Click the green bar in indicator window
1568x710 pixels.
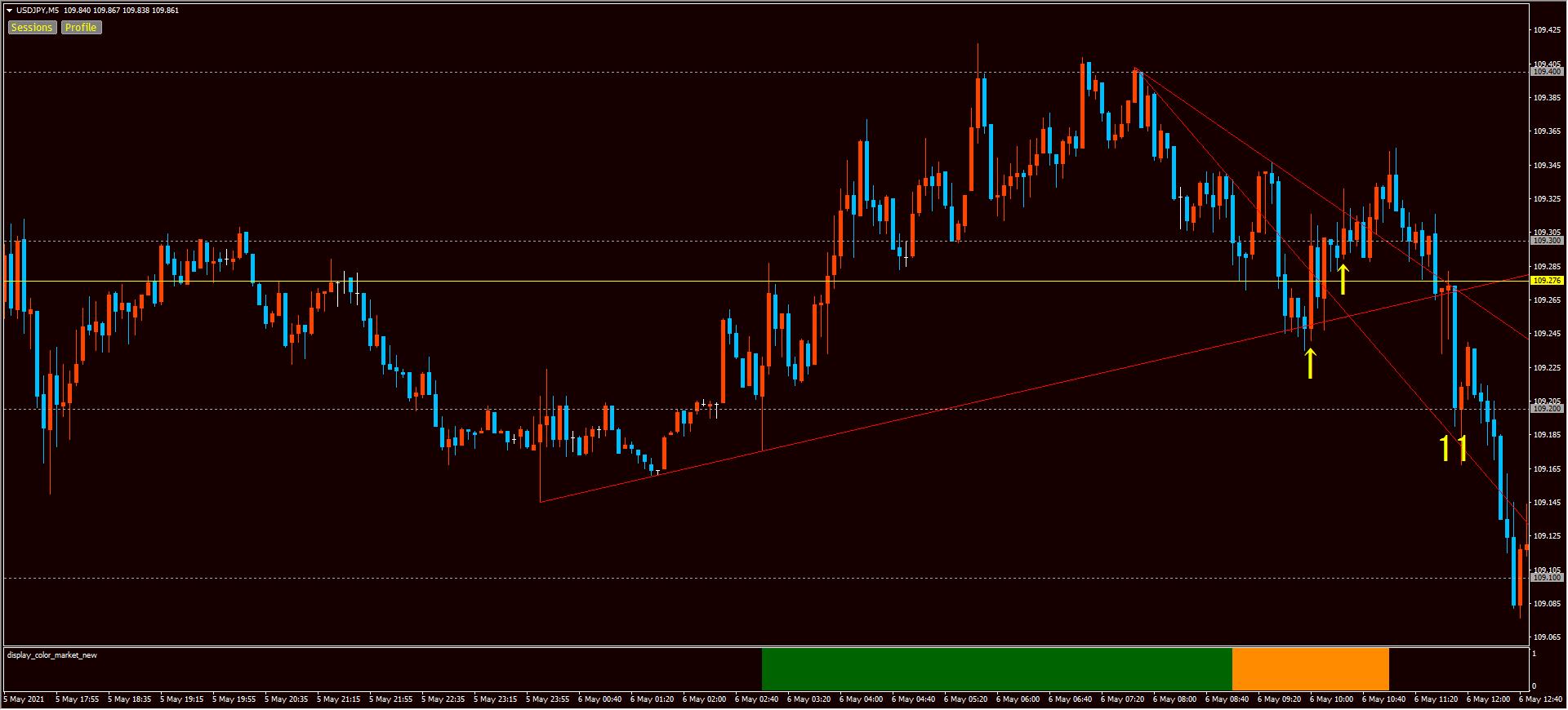click(996, 669)
